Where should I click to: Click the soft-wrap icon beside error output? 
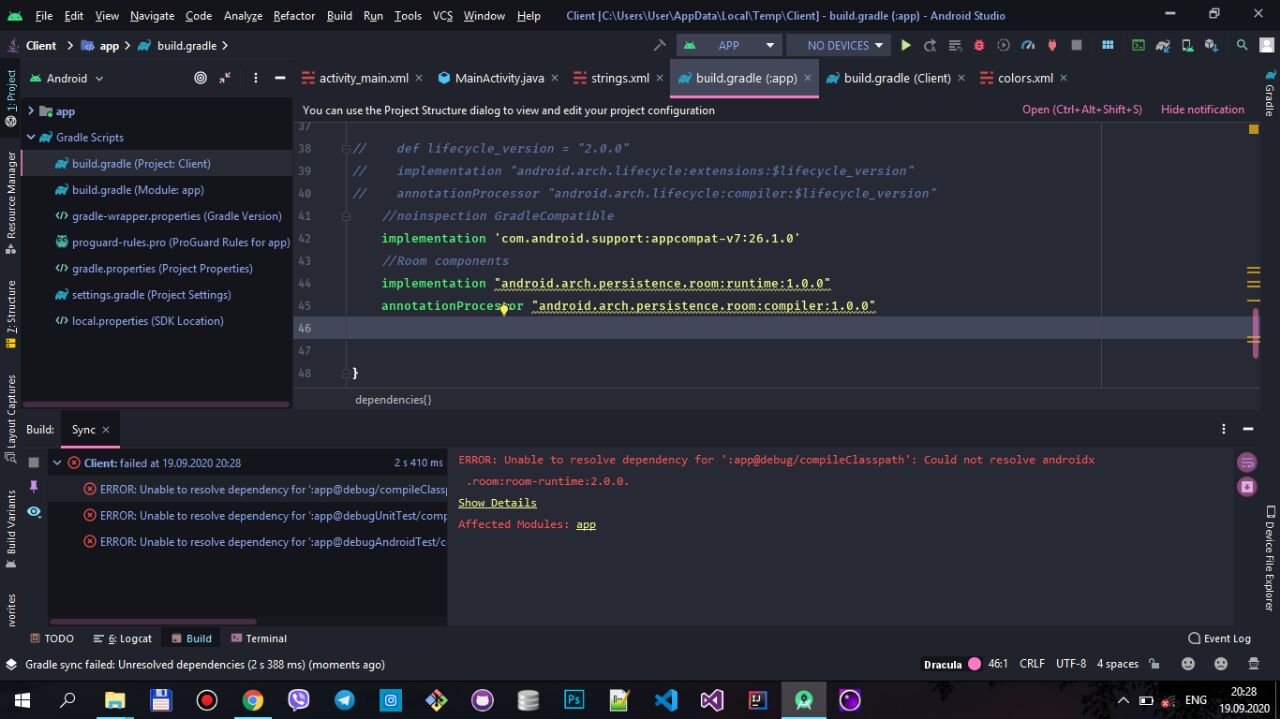pyautogui.click(x=1247, y=462)
